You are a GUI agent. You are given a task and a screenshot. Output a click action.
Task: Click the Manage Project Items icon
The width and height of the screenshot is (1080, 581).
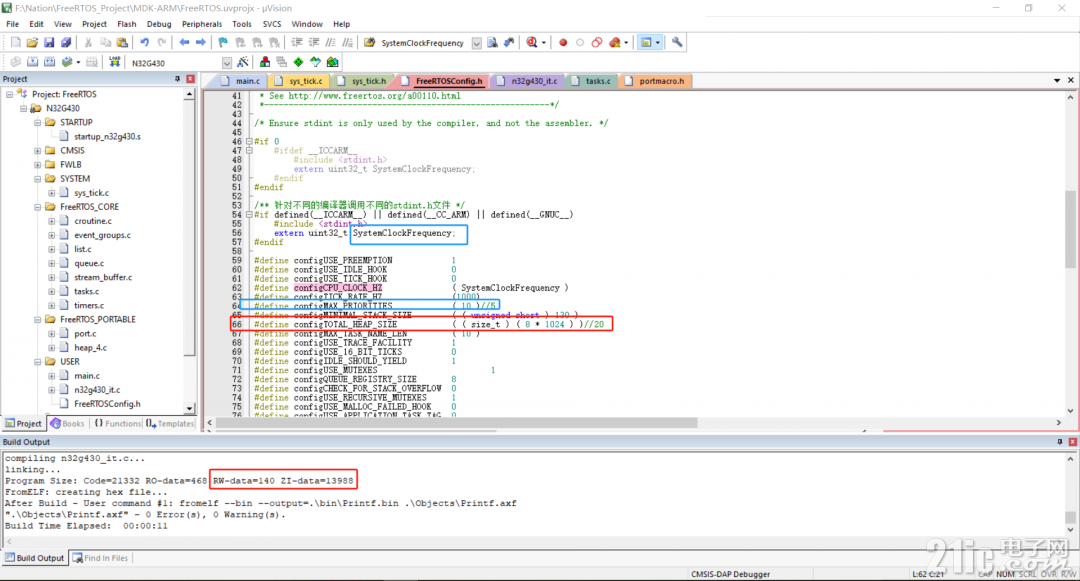(265, 62)
